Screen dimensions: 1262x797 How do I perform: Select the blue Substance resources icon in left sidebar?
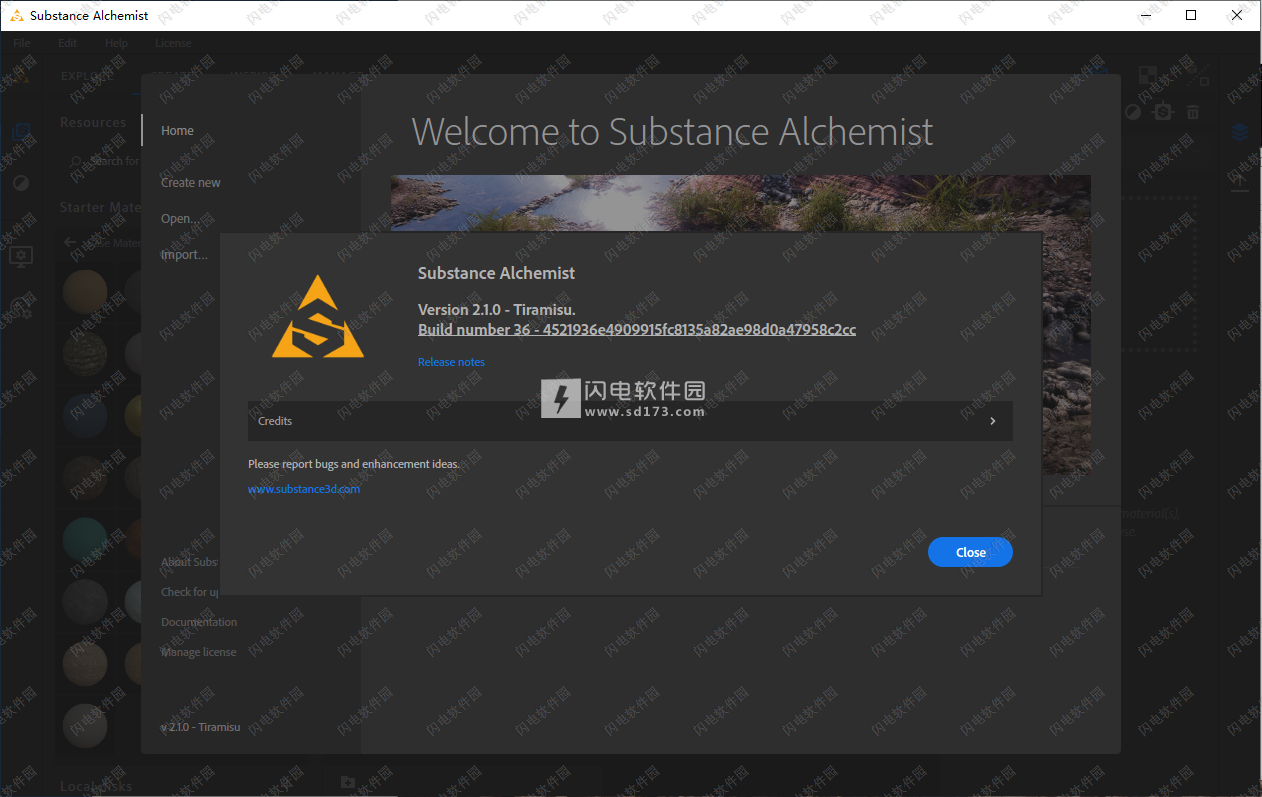pos(21,132)
